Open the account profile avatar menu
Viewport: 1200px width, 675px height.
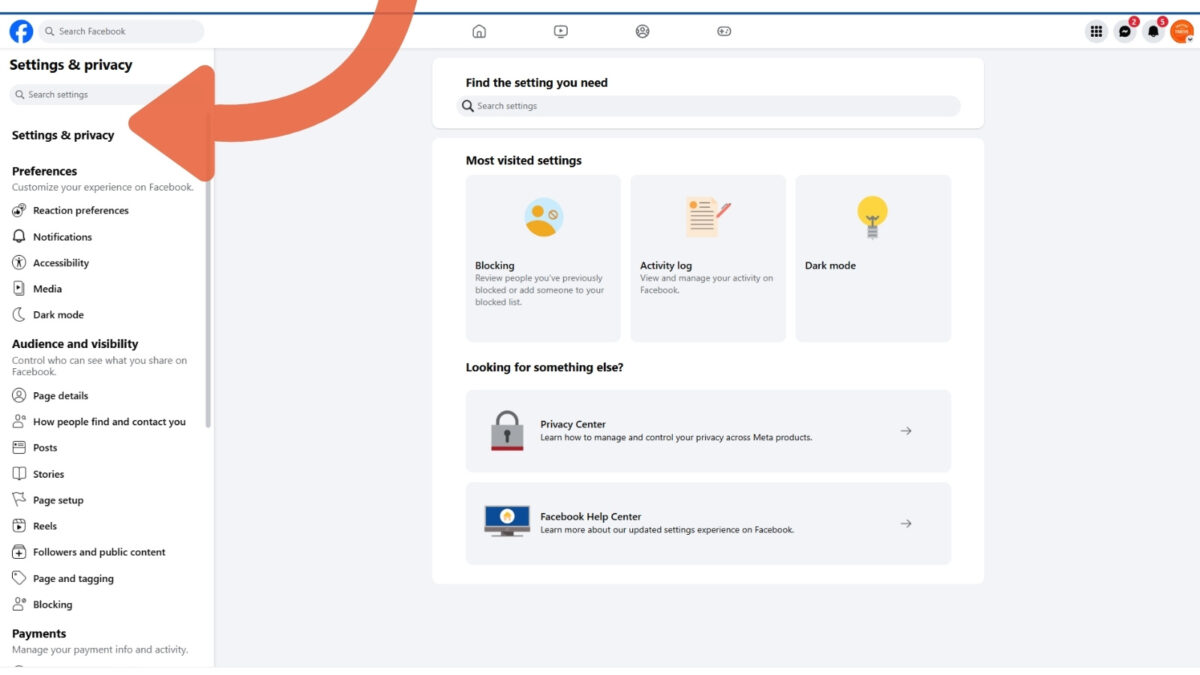tap(1182, 31)
